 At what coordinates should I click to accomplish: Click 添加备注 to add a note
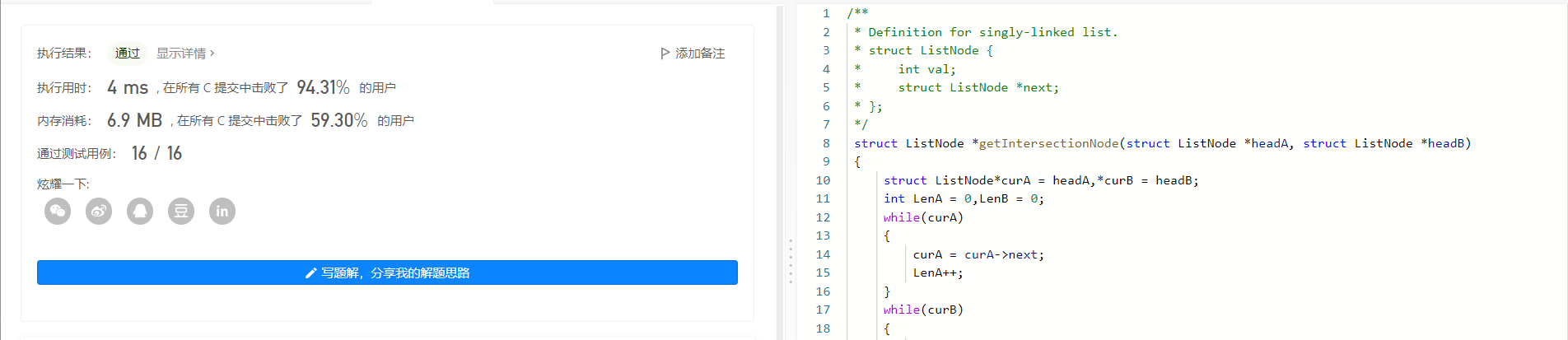tap(700, 54)
